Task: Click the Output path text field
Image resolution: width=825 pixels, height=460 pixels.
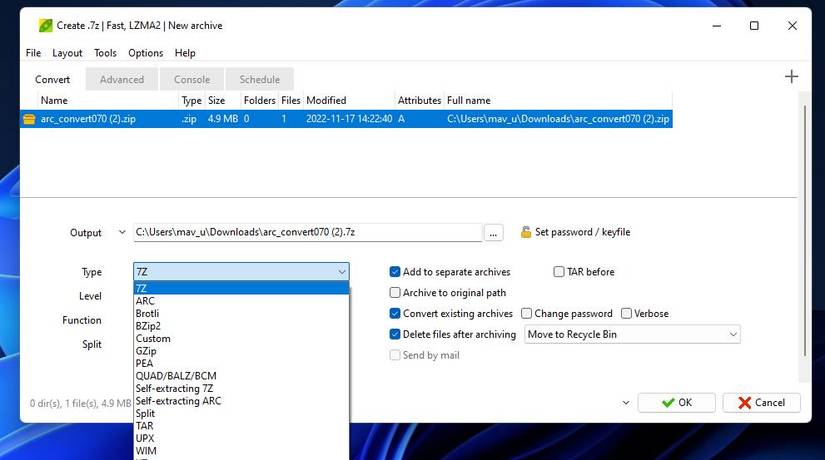Action: pos(308,232)
